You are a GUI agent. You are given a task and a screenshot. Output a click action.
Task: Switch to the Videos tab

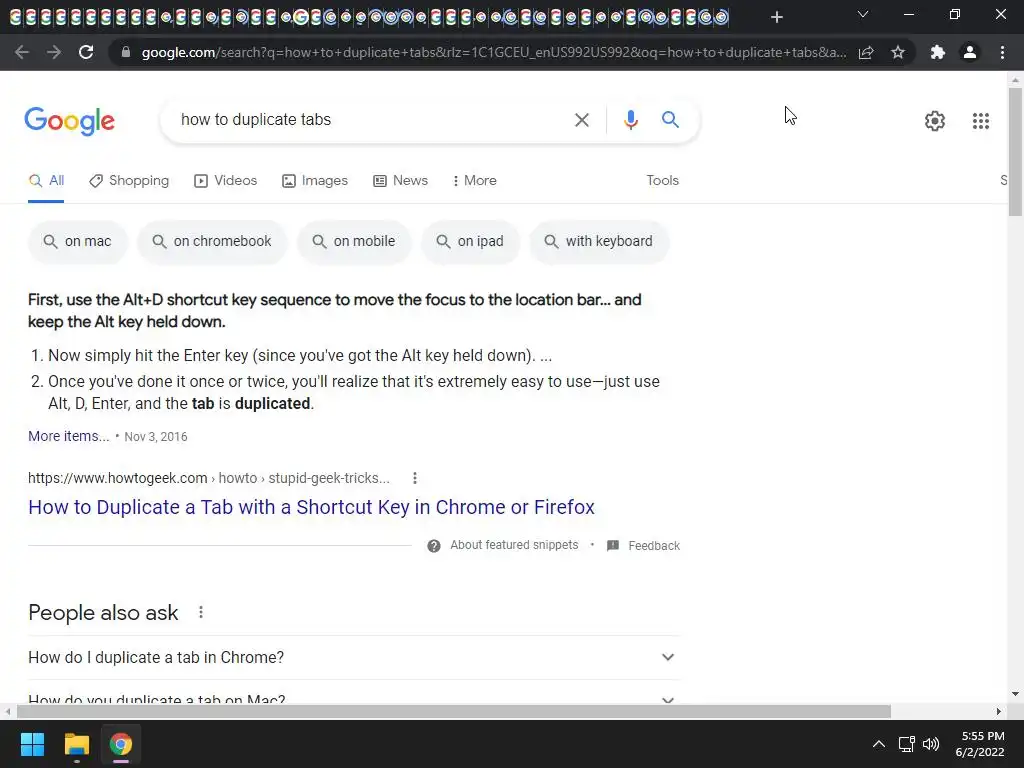coord(225,181)
